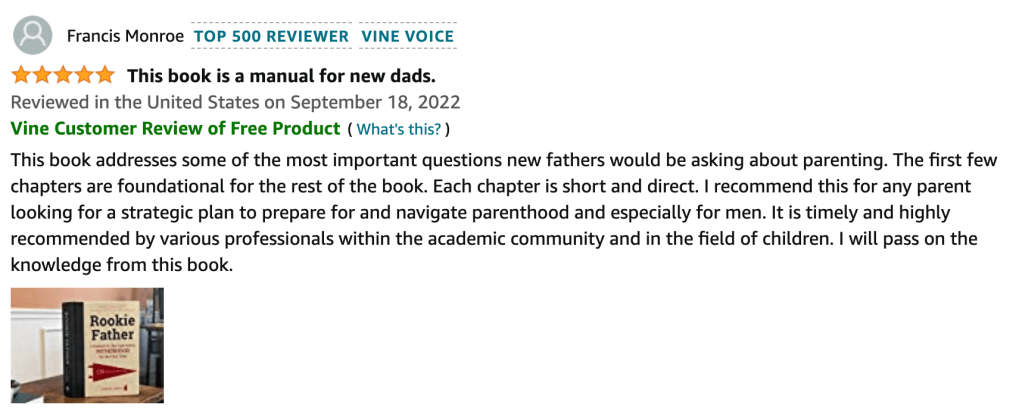This screenshot has height=411, width=1022.
Task: Open Francis Monroe's reviewer profile
Action: 125,37
